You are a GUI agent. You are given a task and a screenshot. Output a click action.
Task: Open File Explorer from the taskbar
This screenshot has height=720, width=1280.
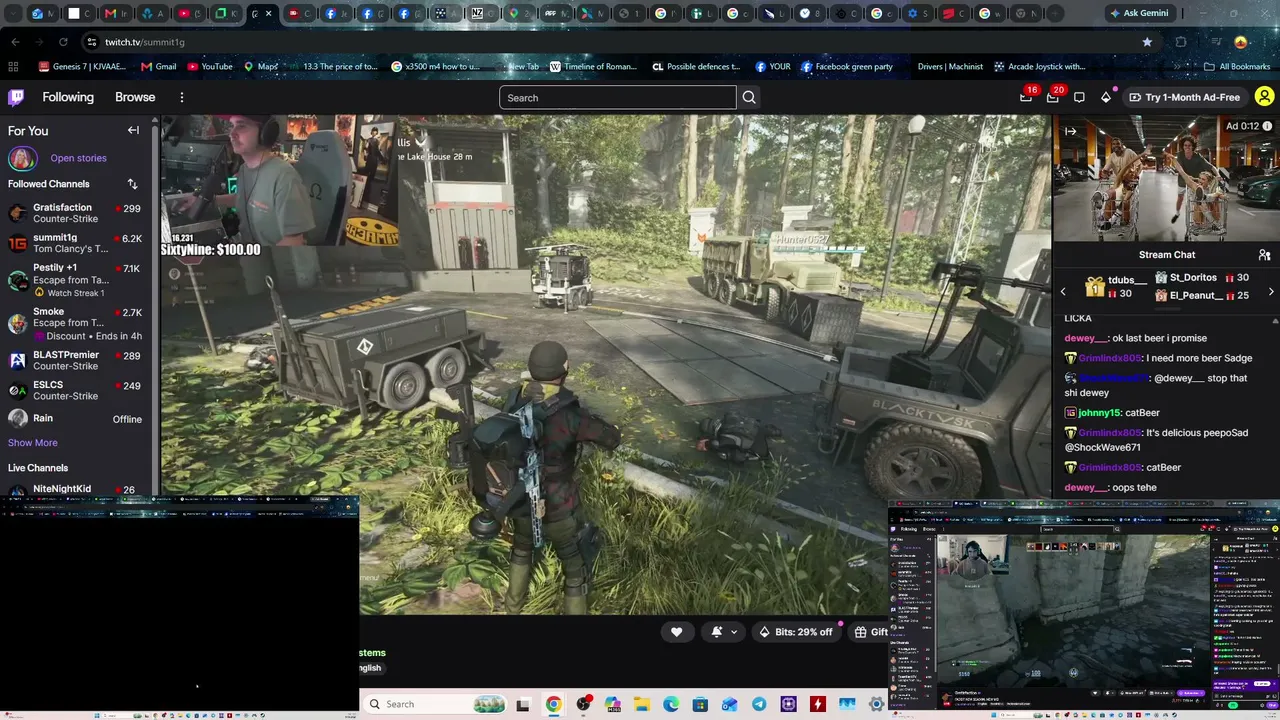tap(641, 704)
